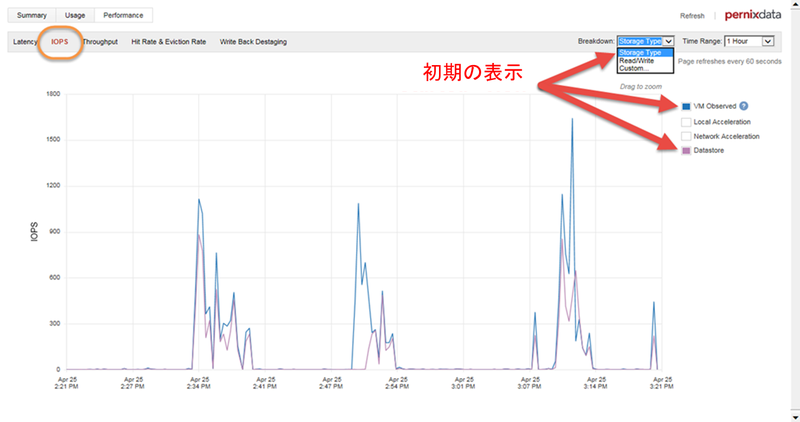Click the Datastore legend label

[x=709, y=151]
